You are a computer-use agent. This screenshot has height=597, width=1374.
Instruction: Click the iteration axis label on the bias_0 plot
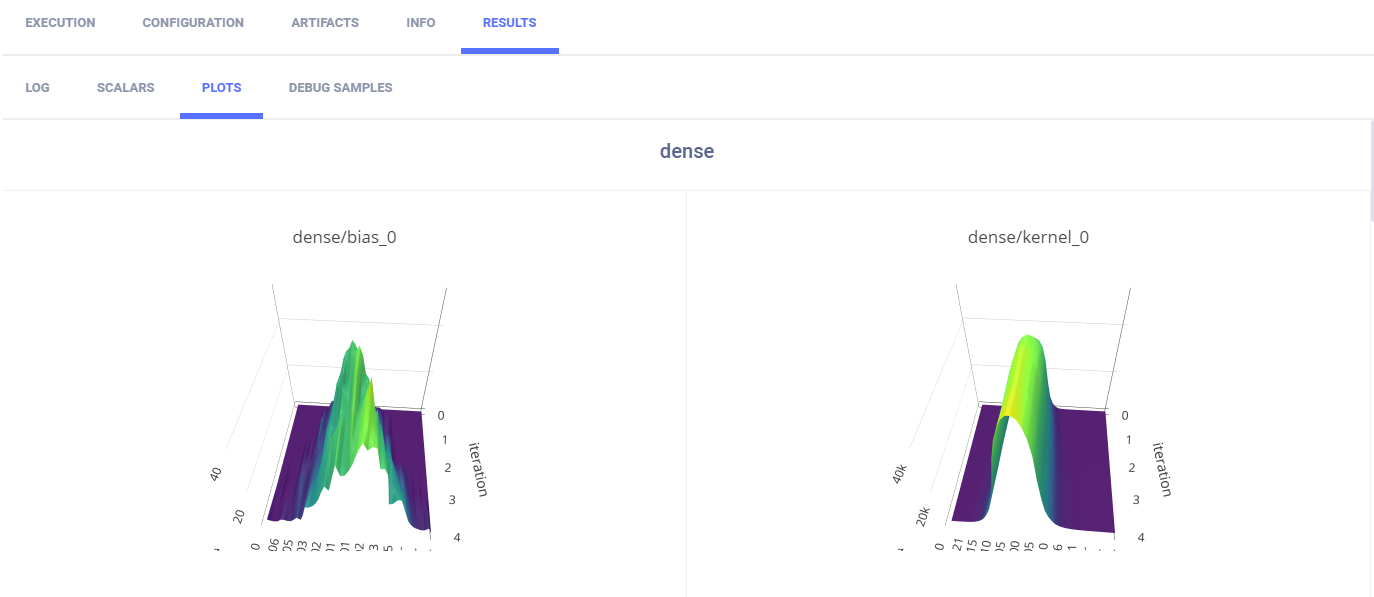[479, 467]
